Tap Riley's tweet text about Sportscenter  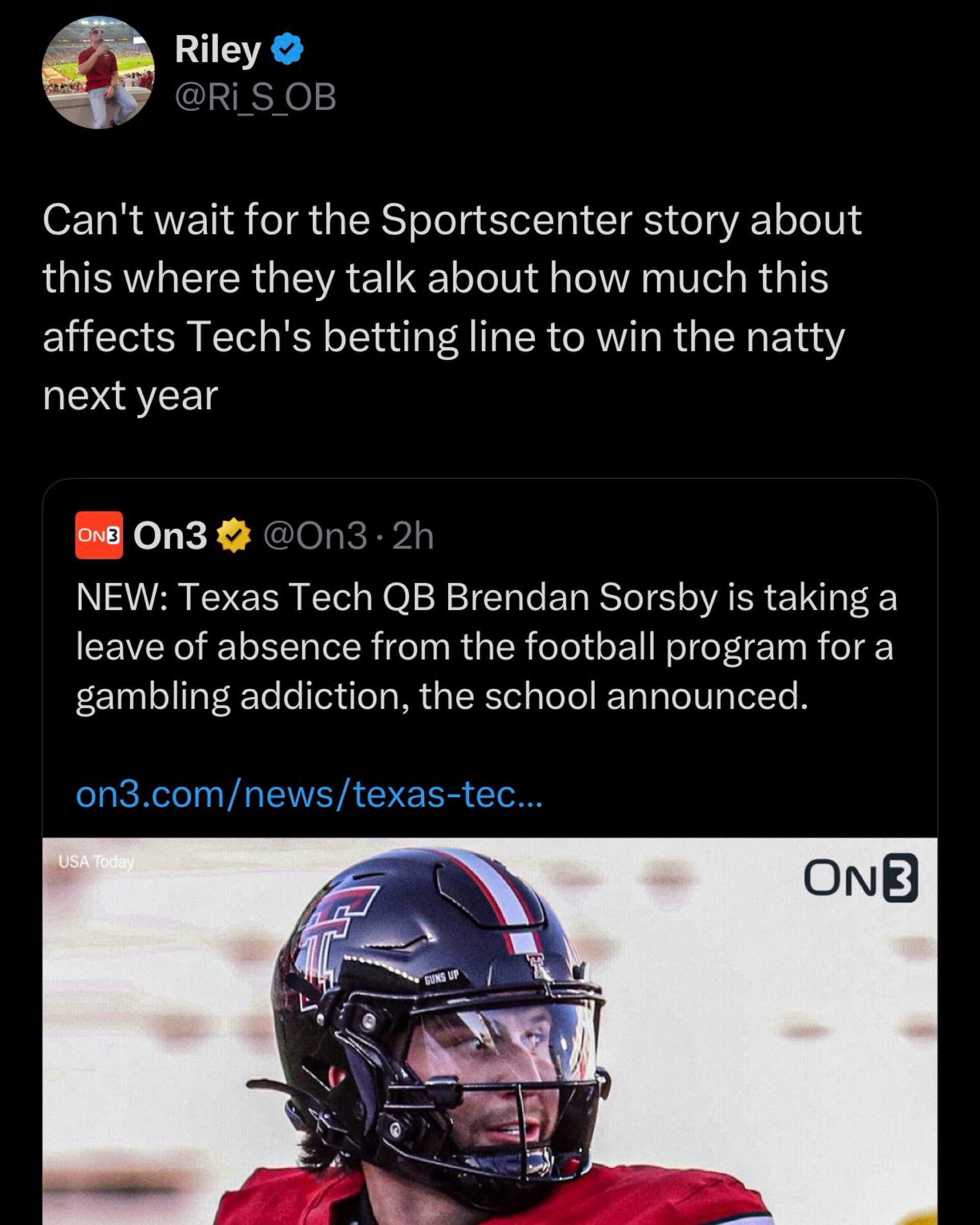452,307
